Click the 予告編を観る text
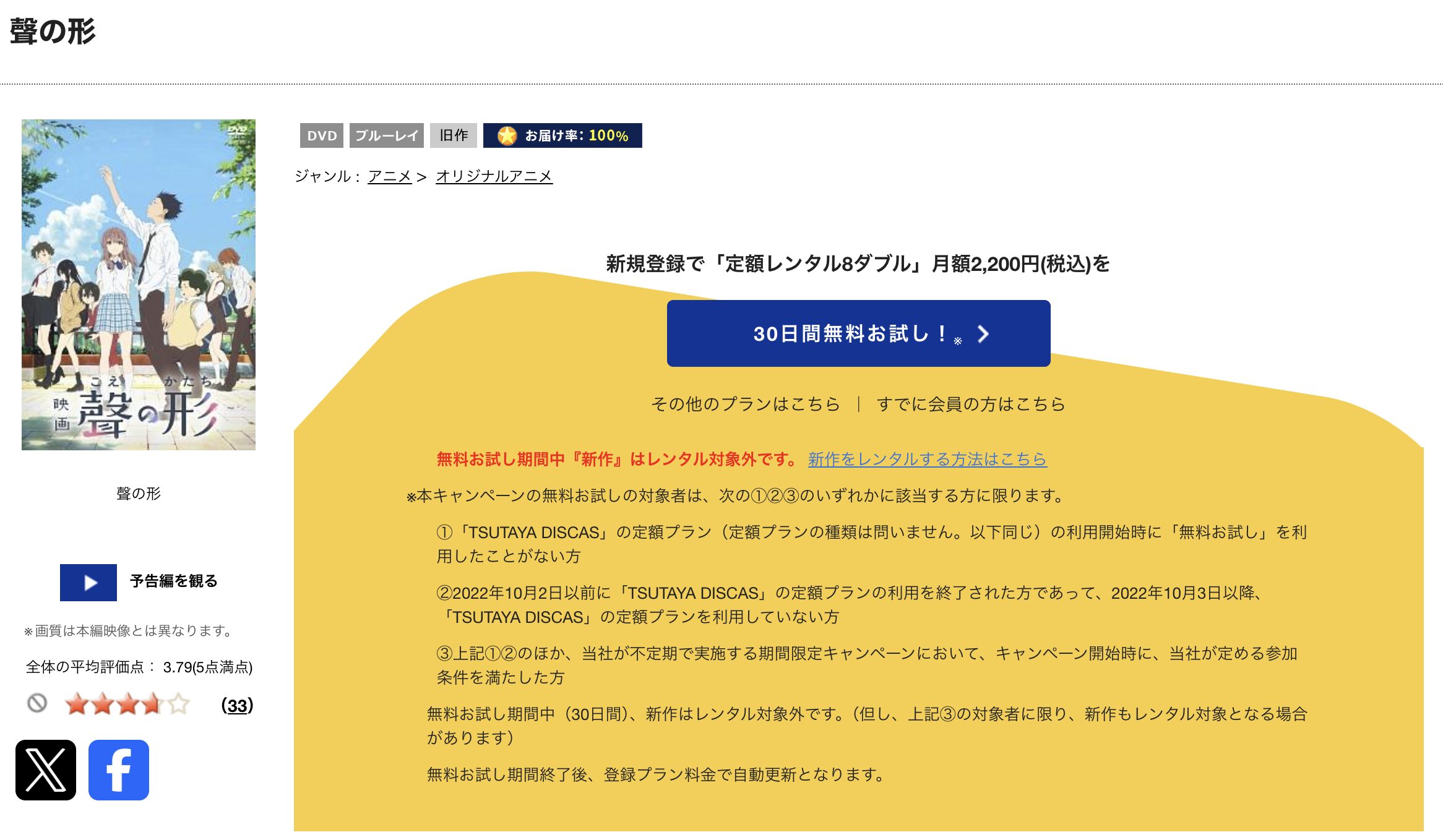 [173, 581]
